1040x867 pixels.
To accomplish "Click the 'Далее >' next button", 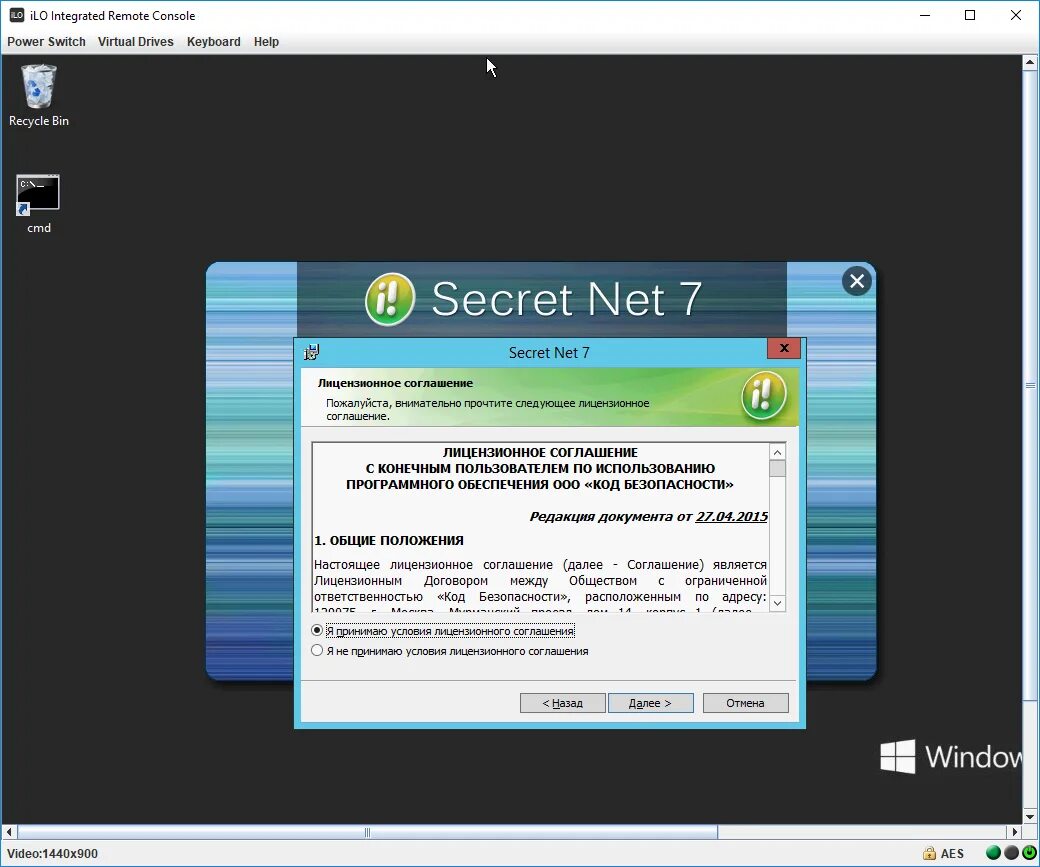I will tap(651, 703).
